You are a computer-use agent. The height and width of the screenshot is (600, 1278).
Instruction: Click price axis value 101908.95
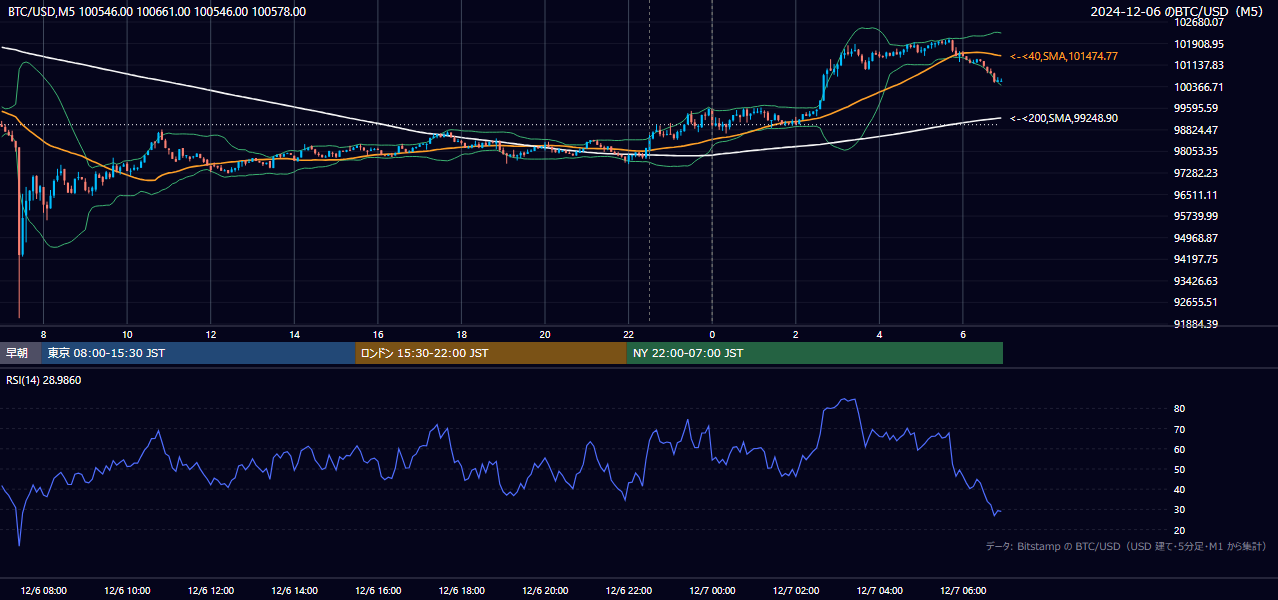point(1198,44)
